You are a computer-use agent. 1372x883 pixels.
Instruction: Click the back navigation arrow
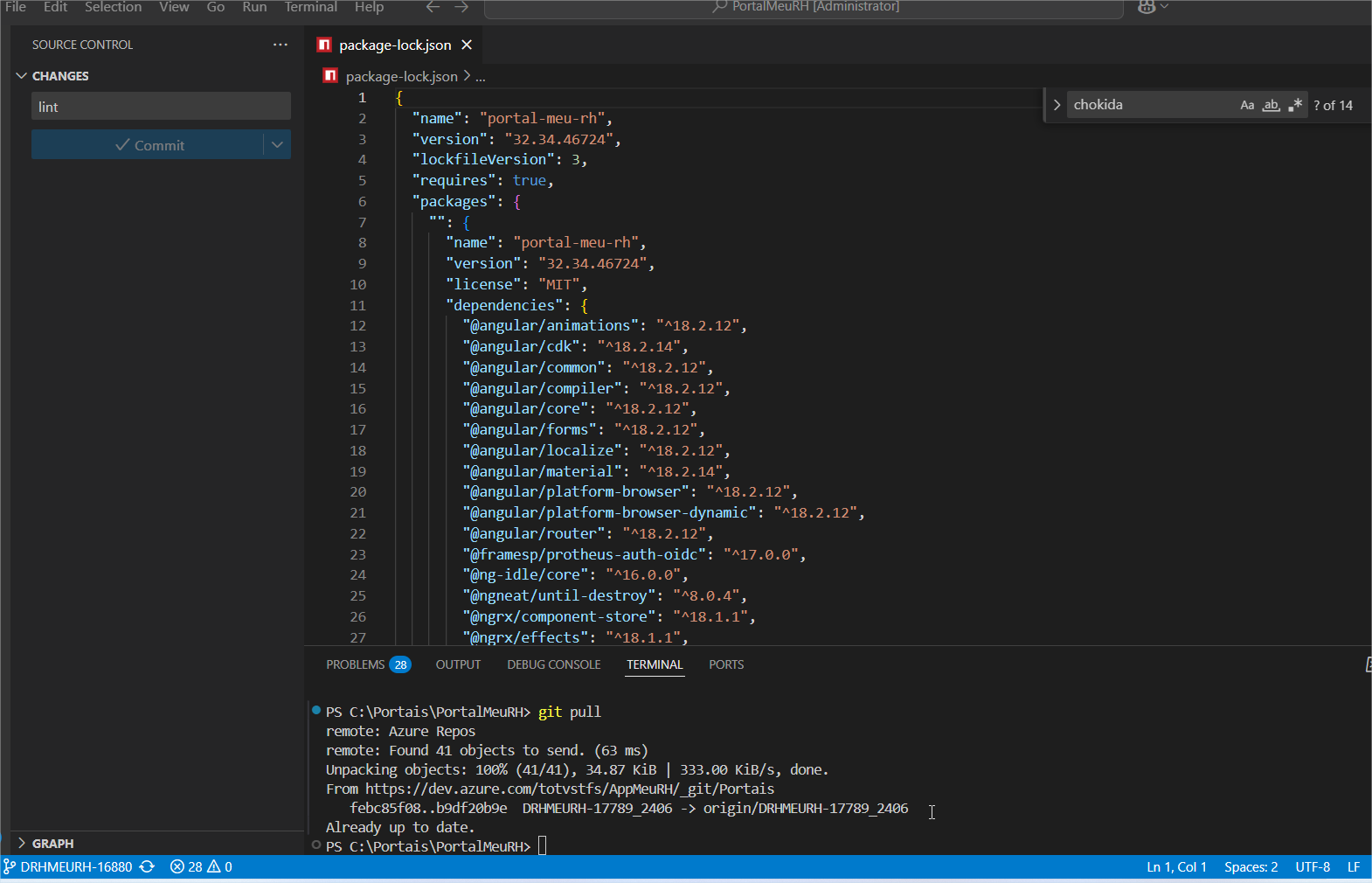click(433, 7)
